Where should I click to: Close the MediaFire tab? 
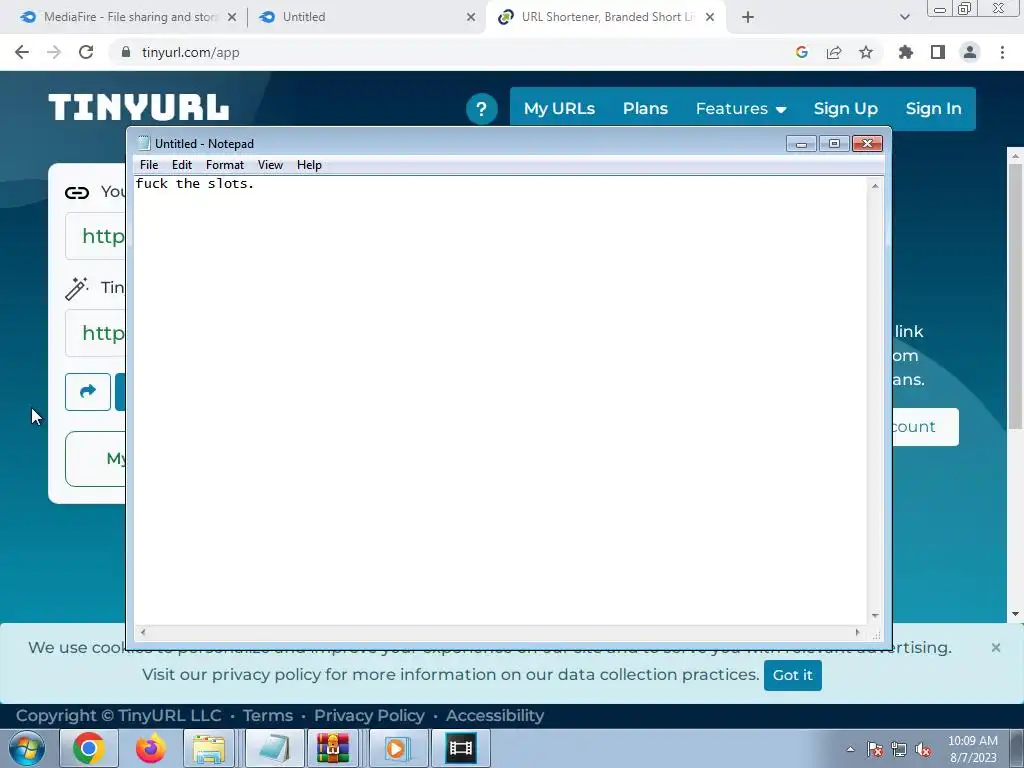point(232,17)
